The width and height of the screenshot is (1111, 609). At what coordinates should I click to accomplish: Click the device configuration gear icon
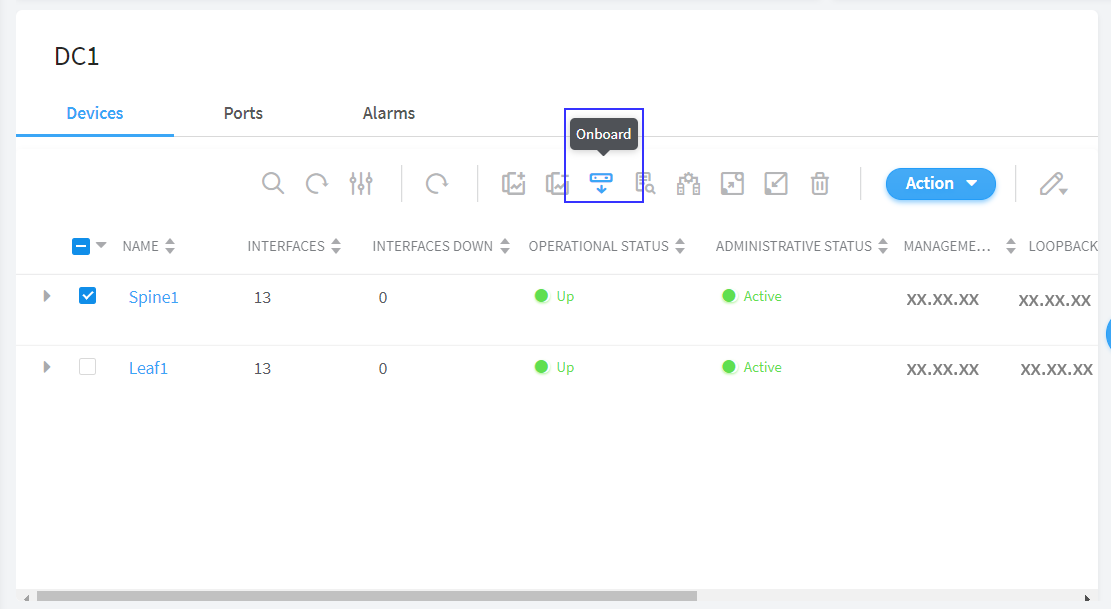click(x=688, y=183)
